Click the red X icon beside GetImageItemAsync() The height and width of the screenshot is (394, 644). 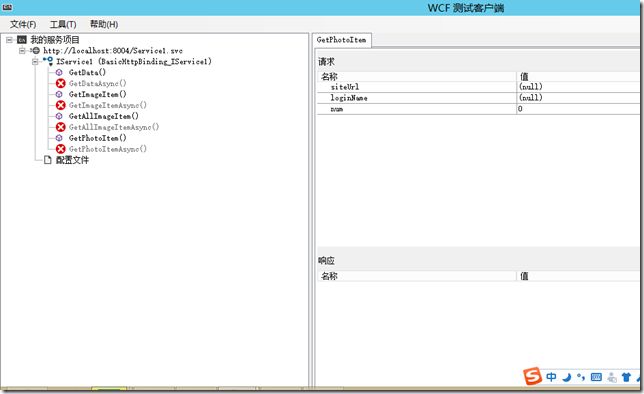61,105
